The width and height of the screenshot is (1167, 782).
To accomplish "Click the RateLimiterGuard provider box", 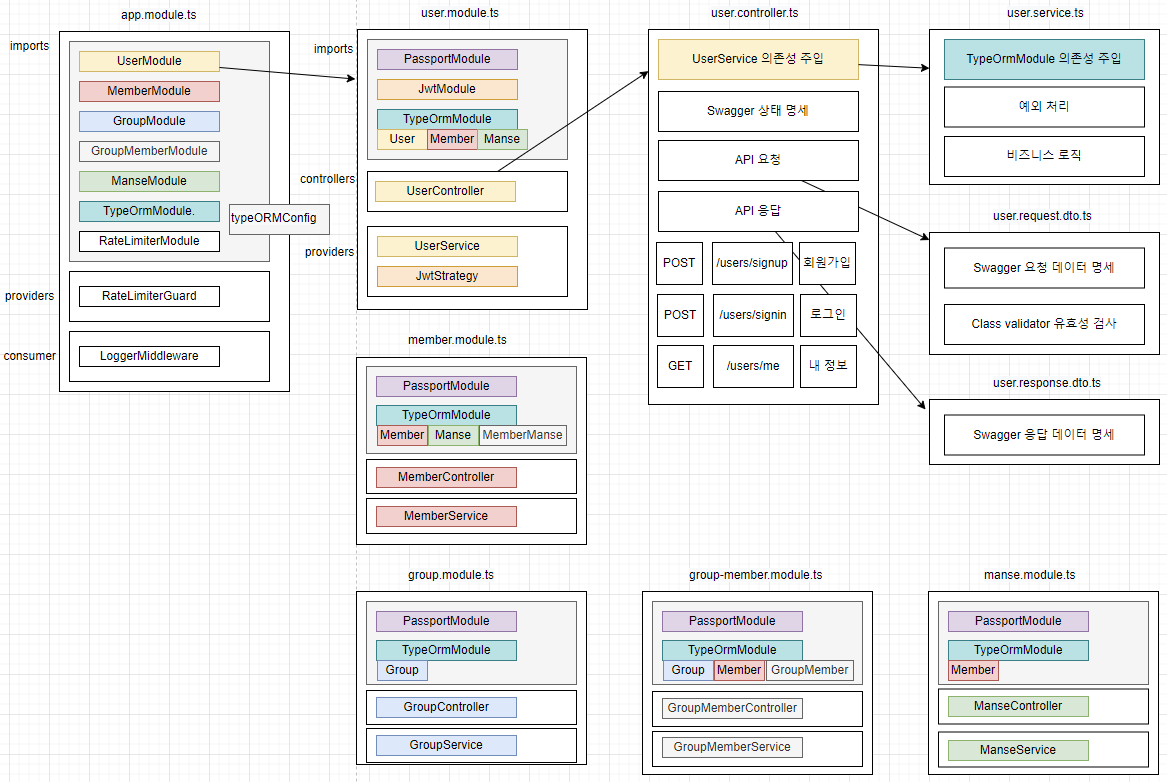I will pos(149,296).
